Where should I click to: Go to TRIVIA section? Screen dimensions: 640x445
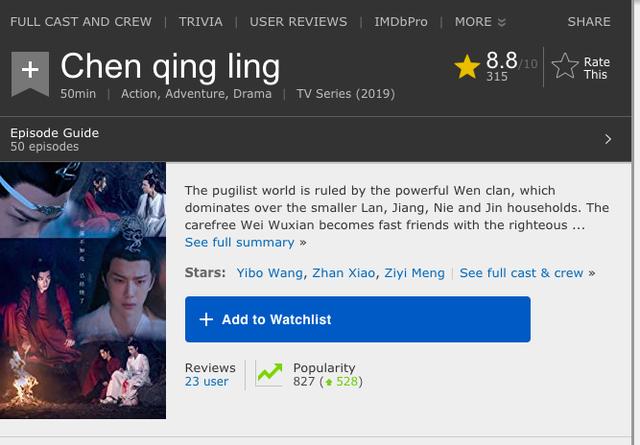click(x=201, y=21)
